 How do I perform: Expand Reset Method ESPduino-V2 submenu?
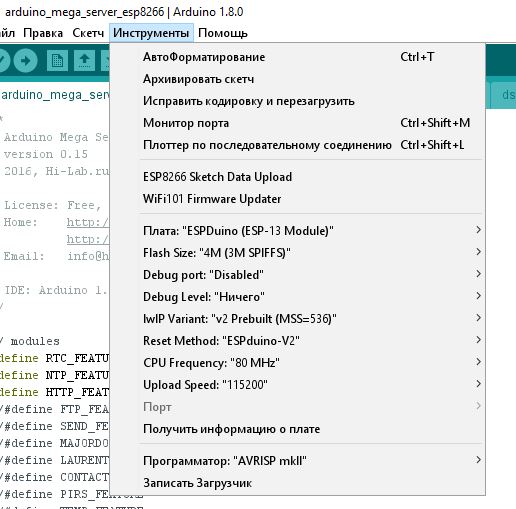(x=297, y=341)
